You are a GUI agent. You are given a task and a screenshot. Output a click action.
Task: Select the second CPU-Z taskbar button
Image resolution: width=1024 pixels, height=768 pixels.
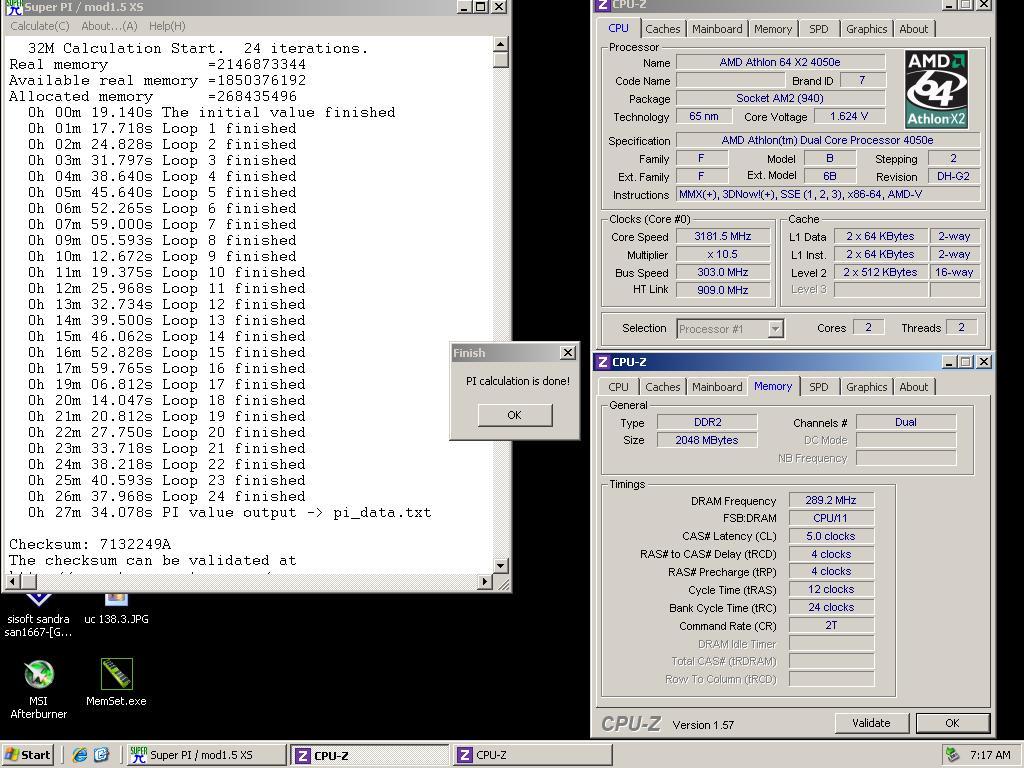[x=533, y=755]
